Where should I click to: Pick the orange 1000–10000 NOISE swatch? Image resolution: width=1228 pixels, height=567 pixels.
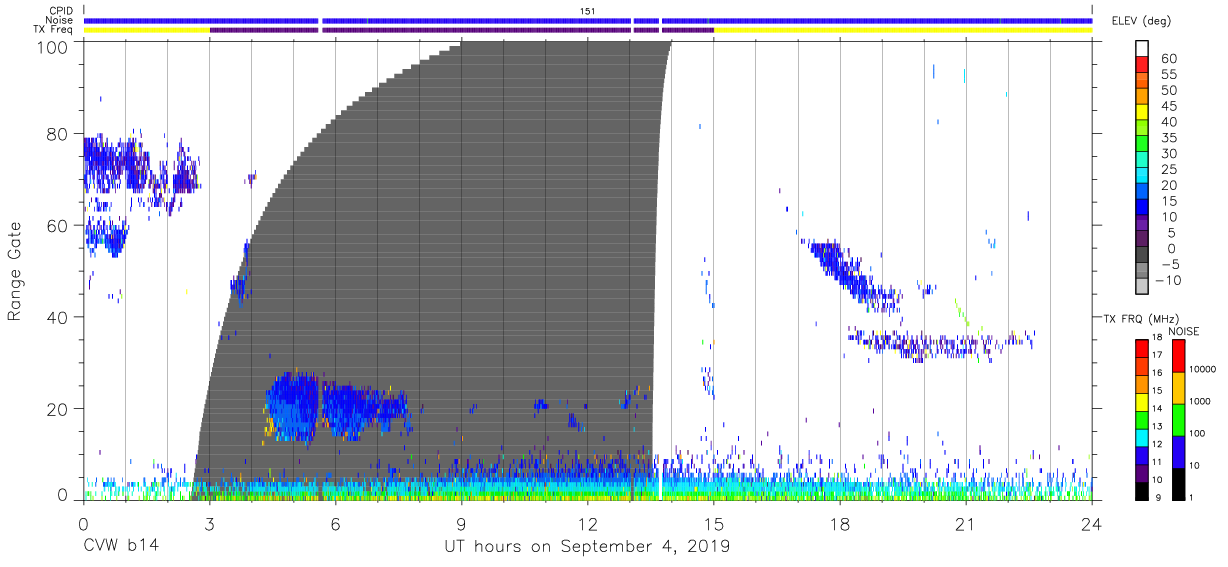1177,388
